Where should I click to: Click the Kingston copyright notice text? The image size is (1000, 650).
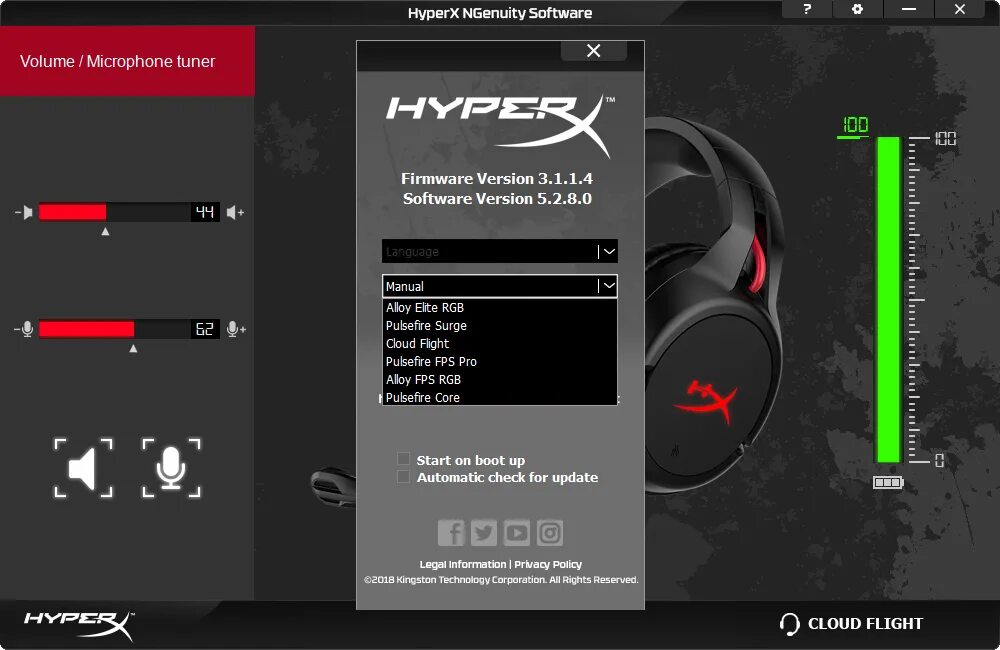click(501, 580)
